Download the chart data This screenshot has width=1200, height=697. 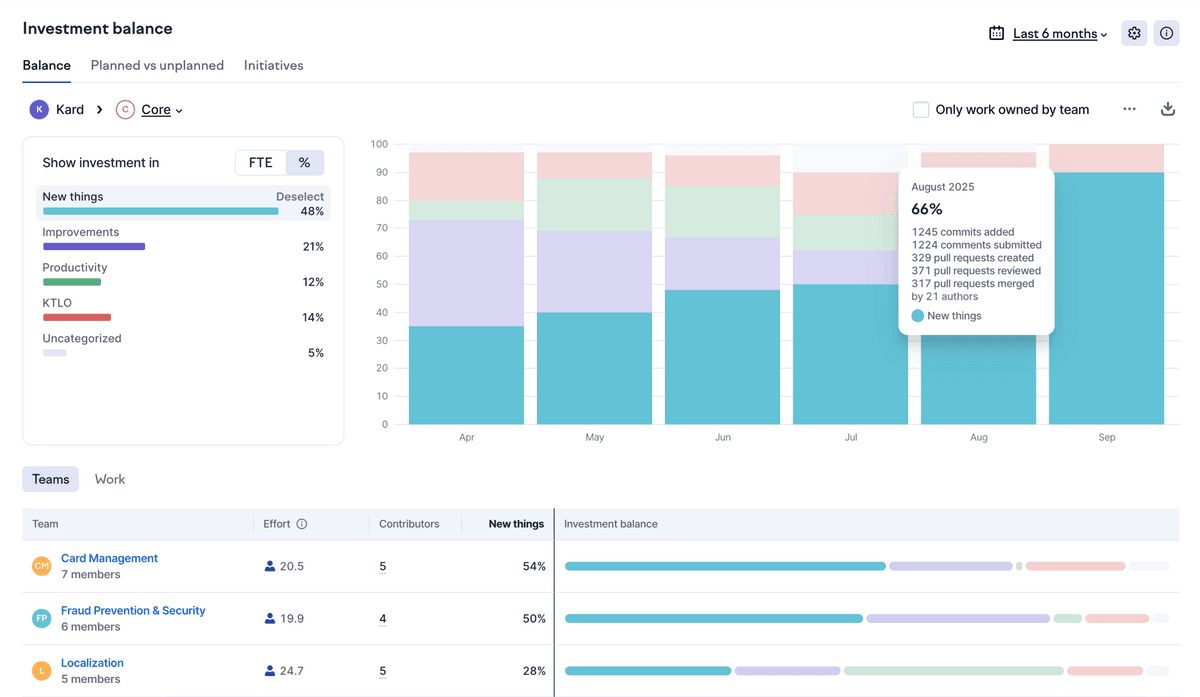coord(1167,109)
